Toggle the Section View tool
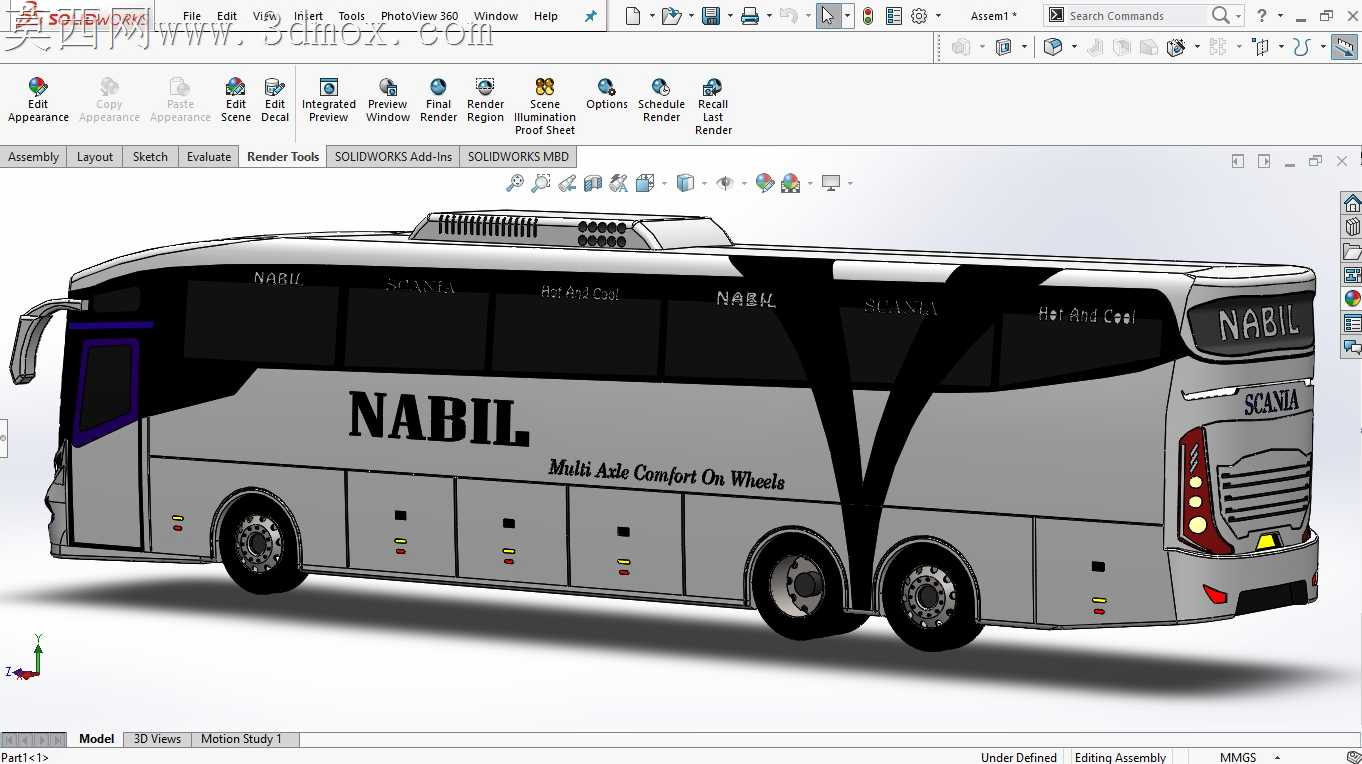 [593, 183]
